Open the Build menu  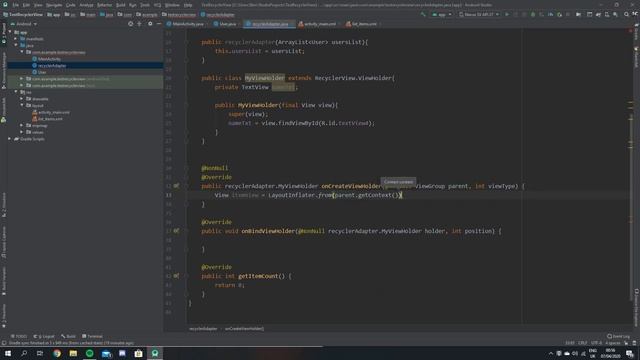point(121,5)
